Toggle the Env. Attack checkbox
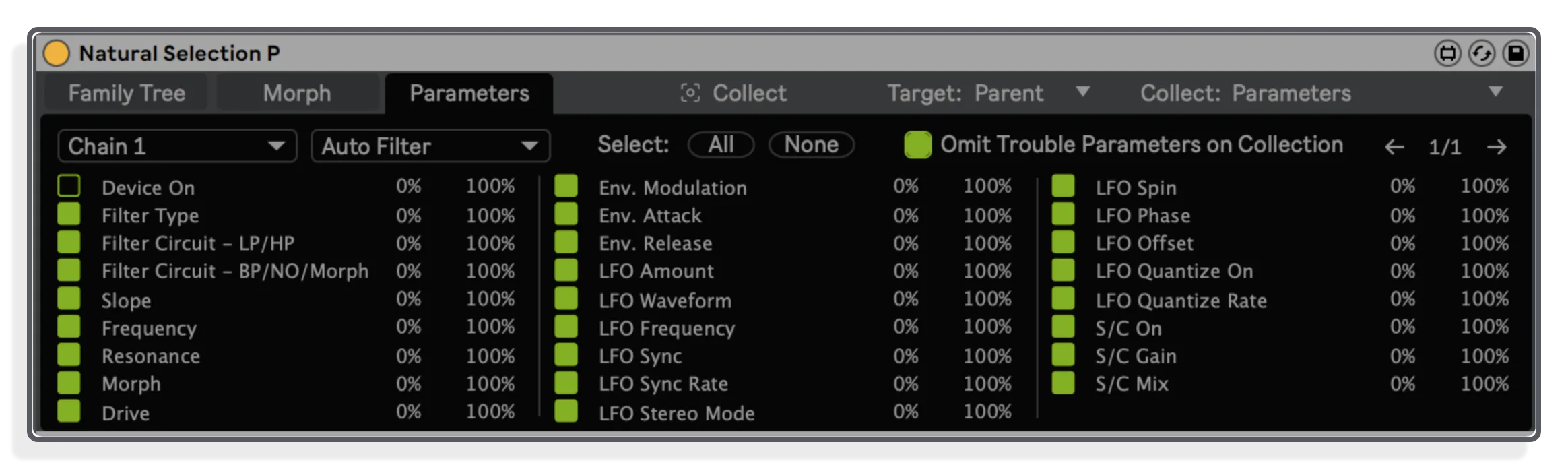The height and width of the screenshot is (469, 1568). (566, 214)
